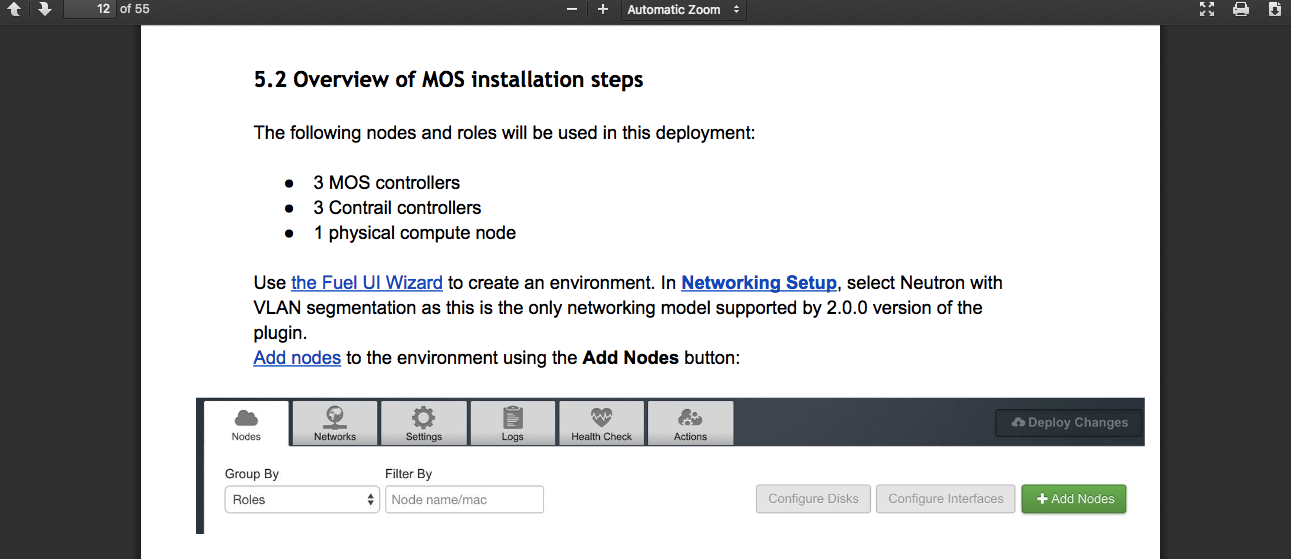1291x559 pixels.
Task: Select the Nodes tab
Action: (x=246, y=423)
